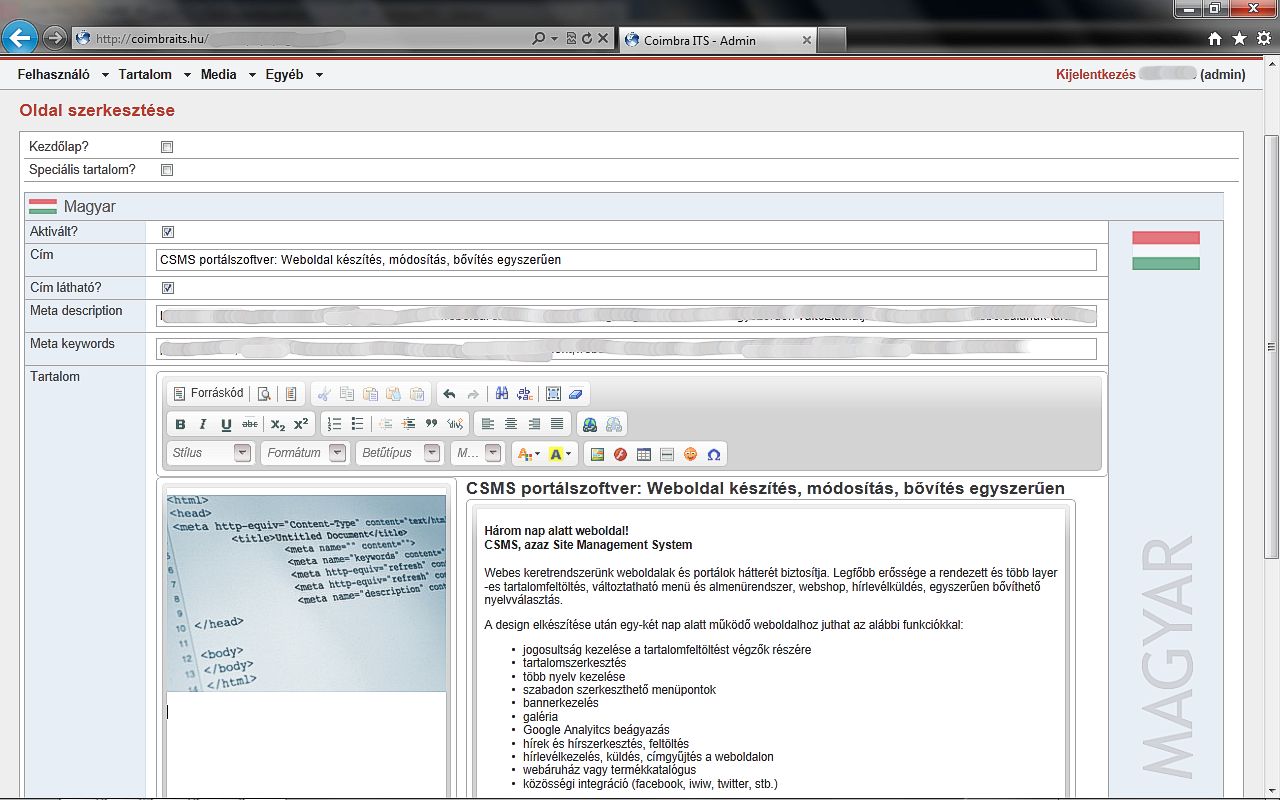Center align the text
The height and width of the screenshot is (800, 1280).
(x=511, y=424)
